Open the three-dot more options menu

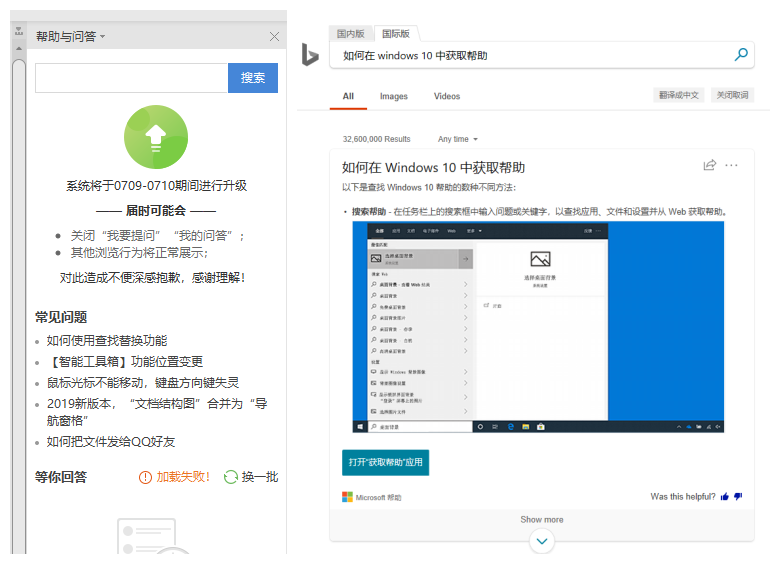(x=731, y=165)
